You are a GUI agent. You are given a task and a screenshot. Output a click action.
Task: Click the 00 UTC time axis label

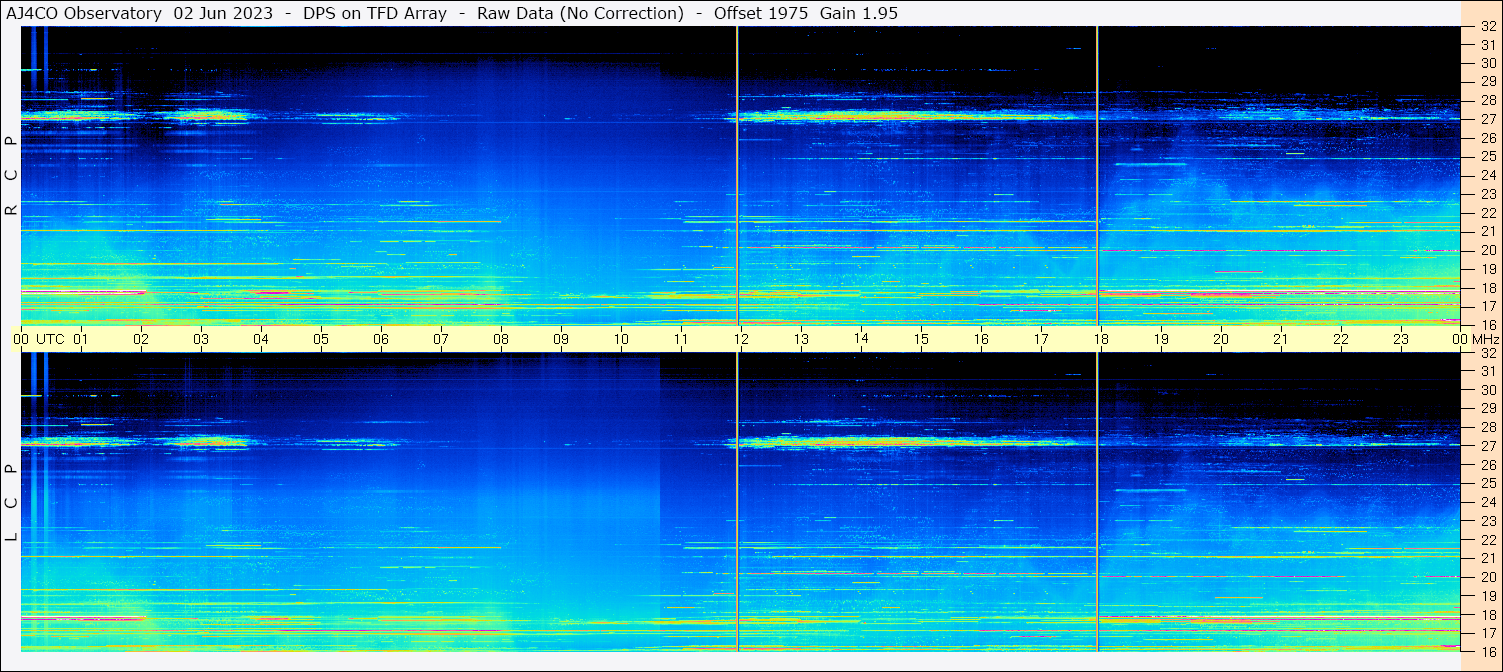coord(39,339)
